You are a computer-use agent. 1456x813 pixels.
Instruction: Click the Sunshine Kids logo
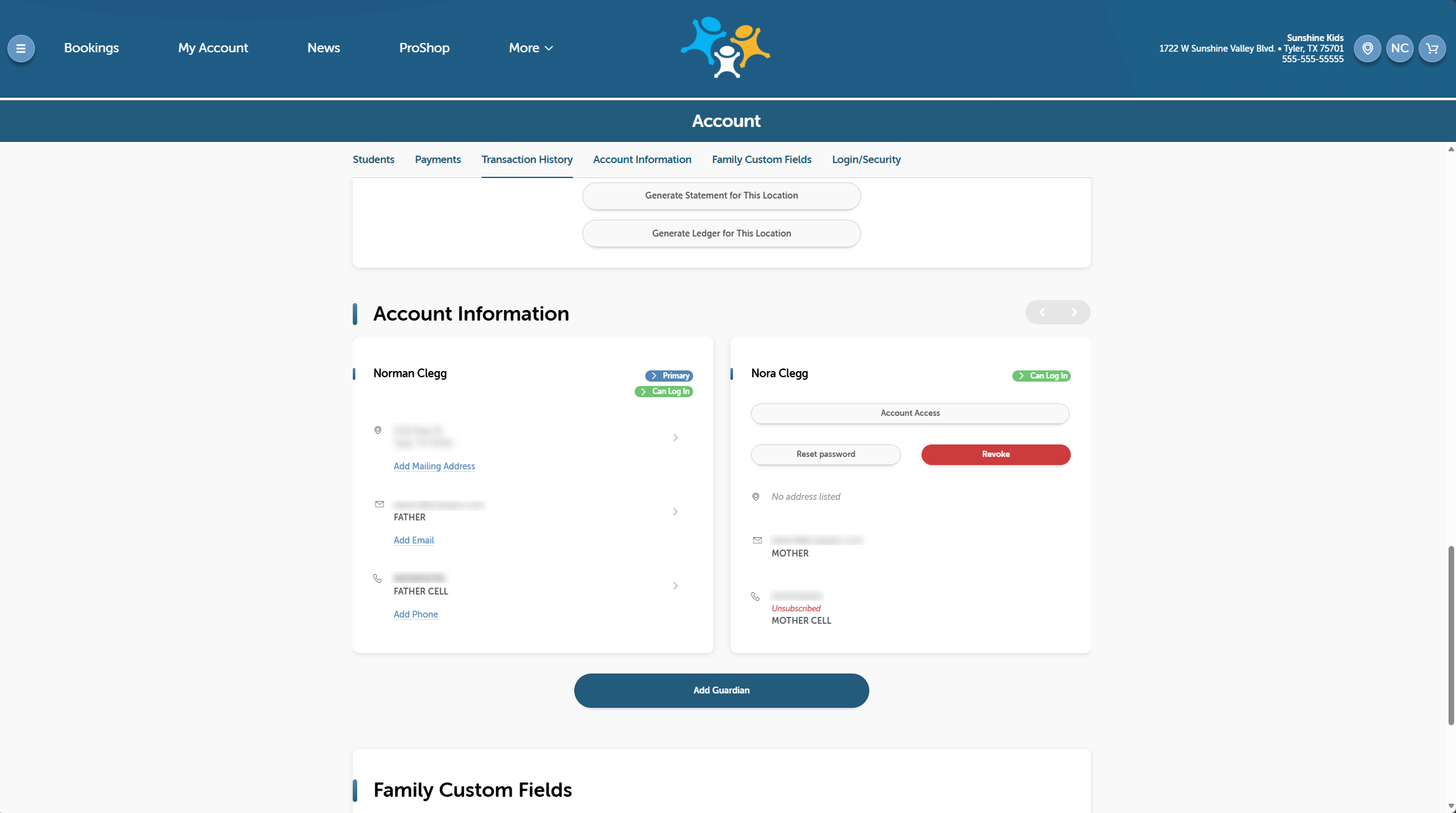(x=726, y=47)
